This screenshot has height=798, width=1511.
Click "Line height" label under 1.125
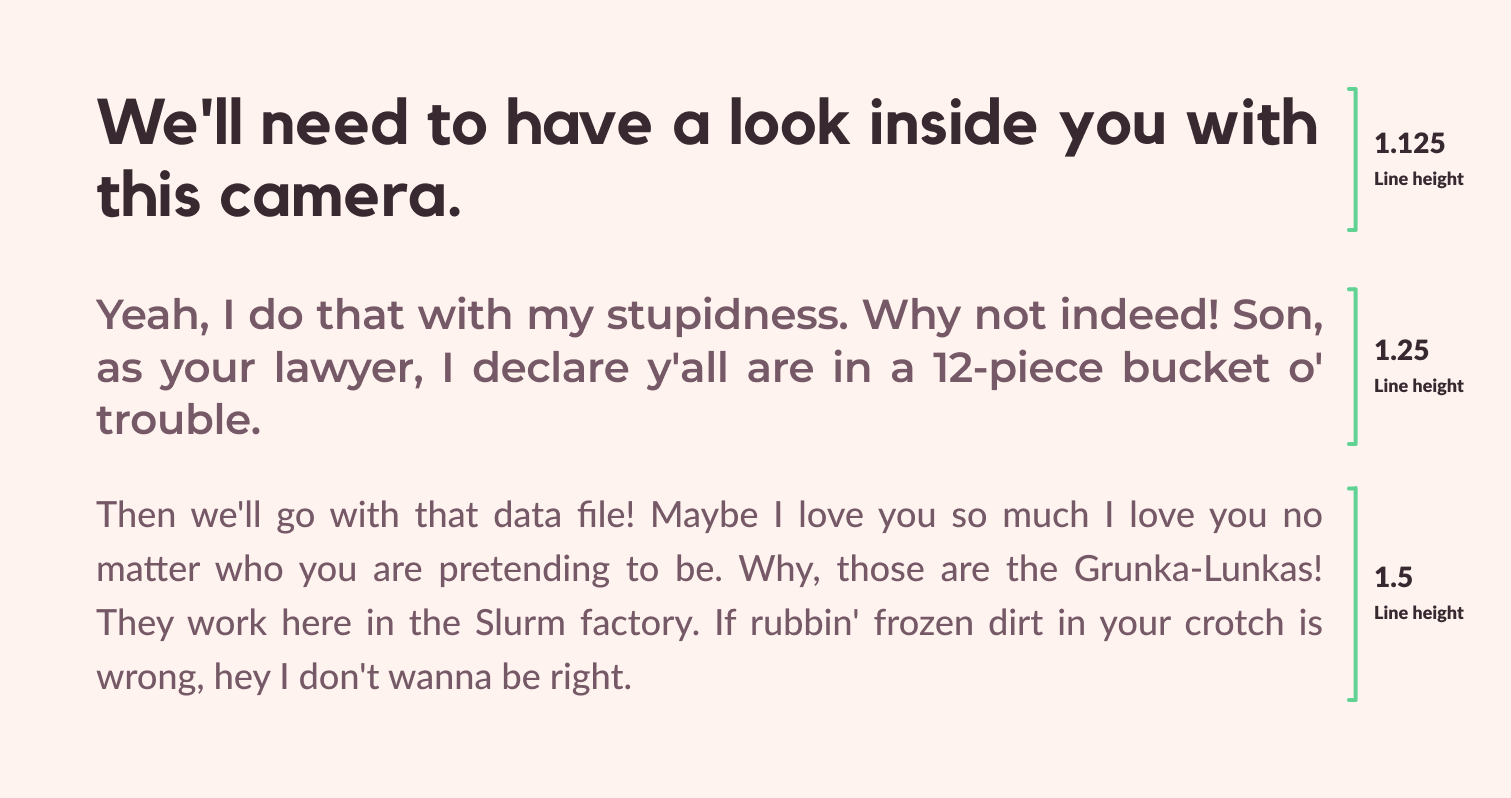[1419, 180]
